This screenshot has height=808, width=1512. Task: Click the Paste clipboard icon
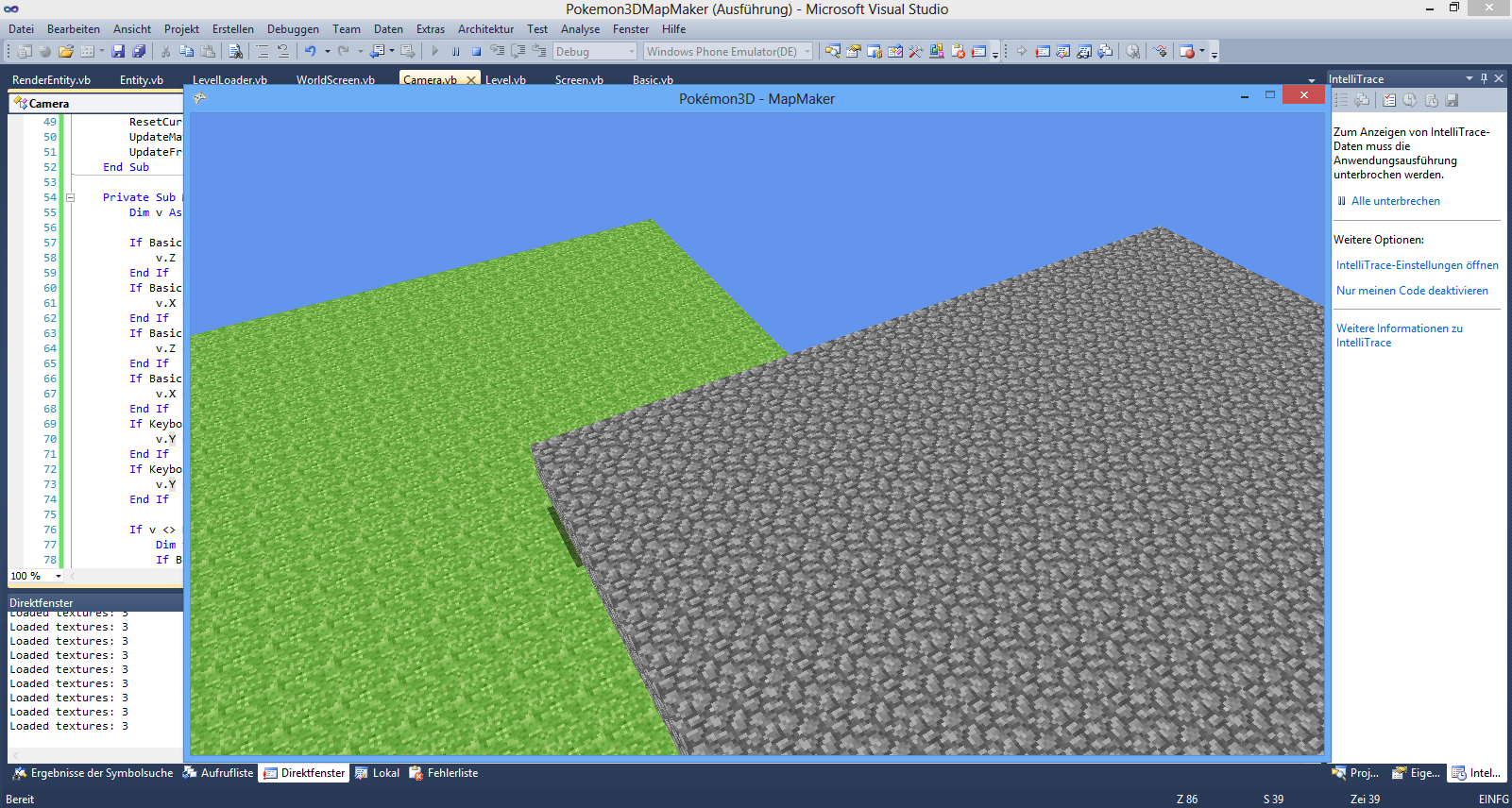pyautogui.click(x=208, y=51)
